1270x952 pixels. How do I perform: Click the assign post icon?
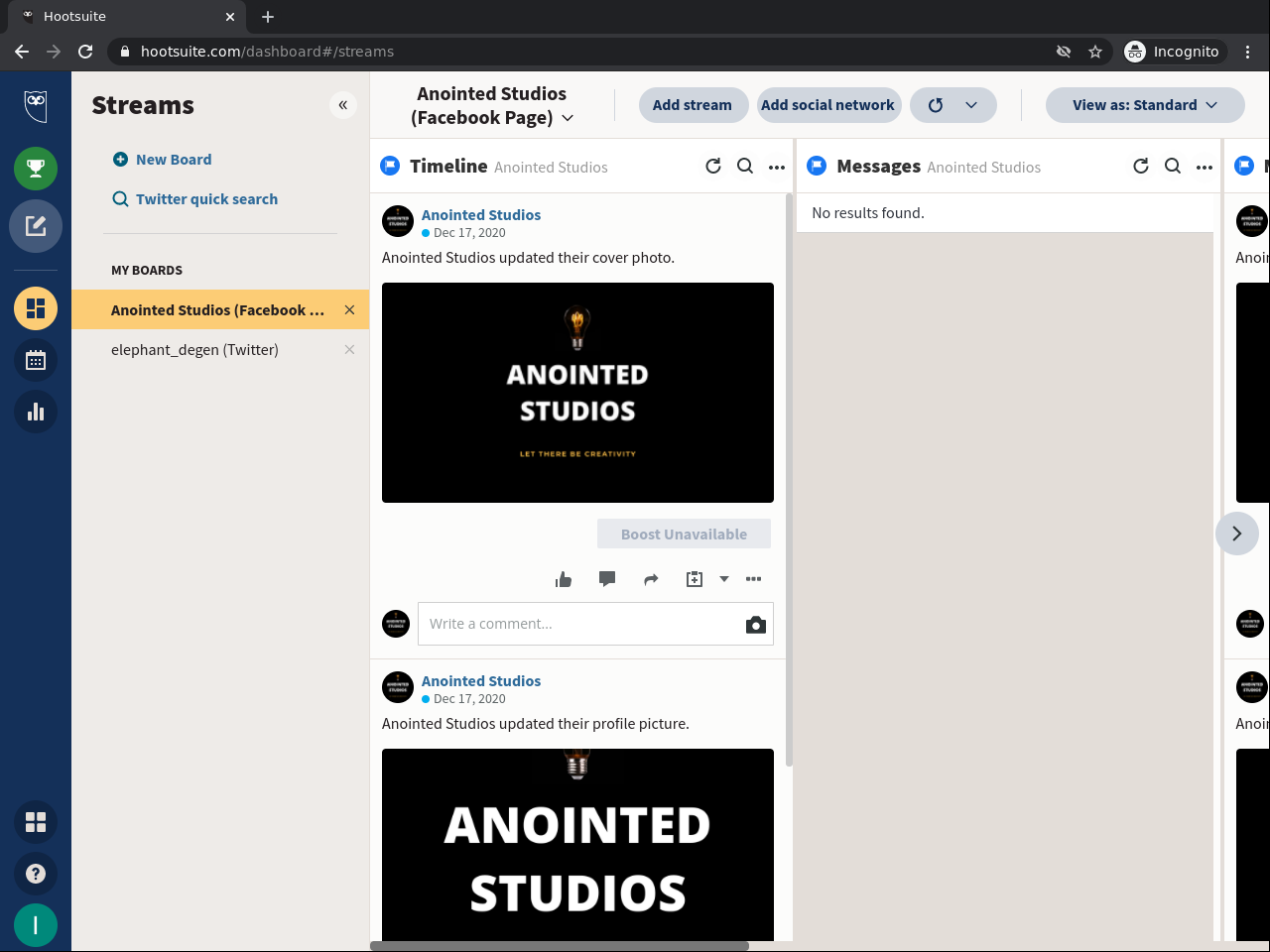point(695,579)
